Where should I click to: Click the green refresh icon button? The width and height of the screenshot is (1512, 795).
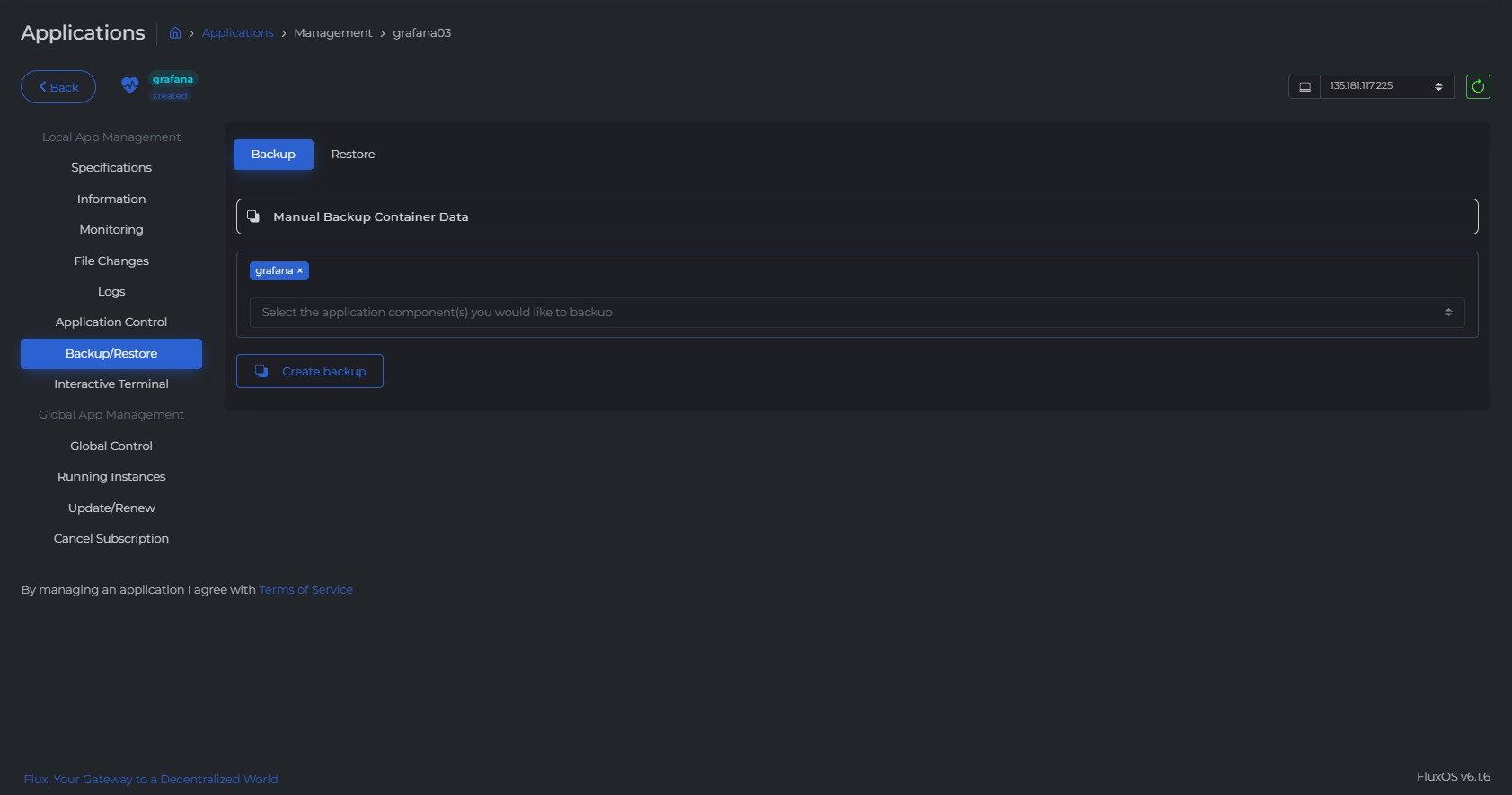click(x=1478, y=86)
